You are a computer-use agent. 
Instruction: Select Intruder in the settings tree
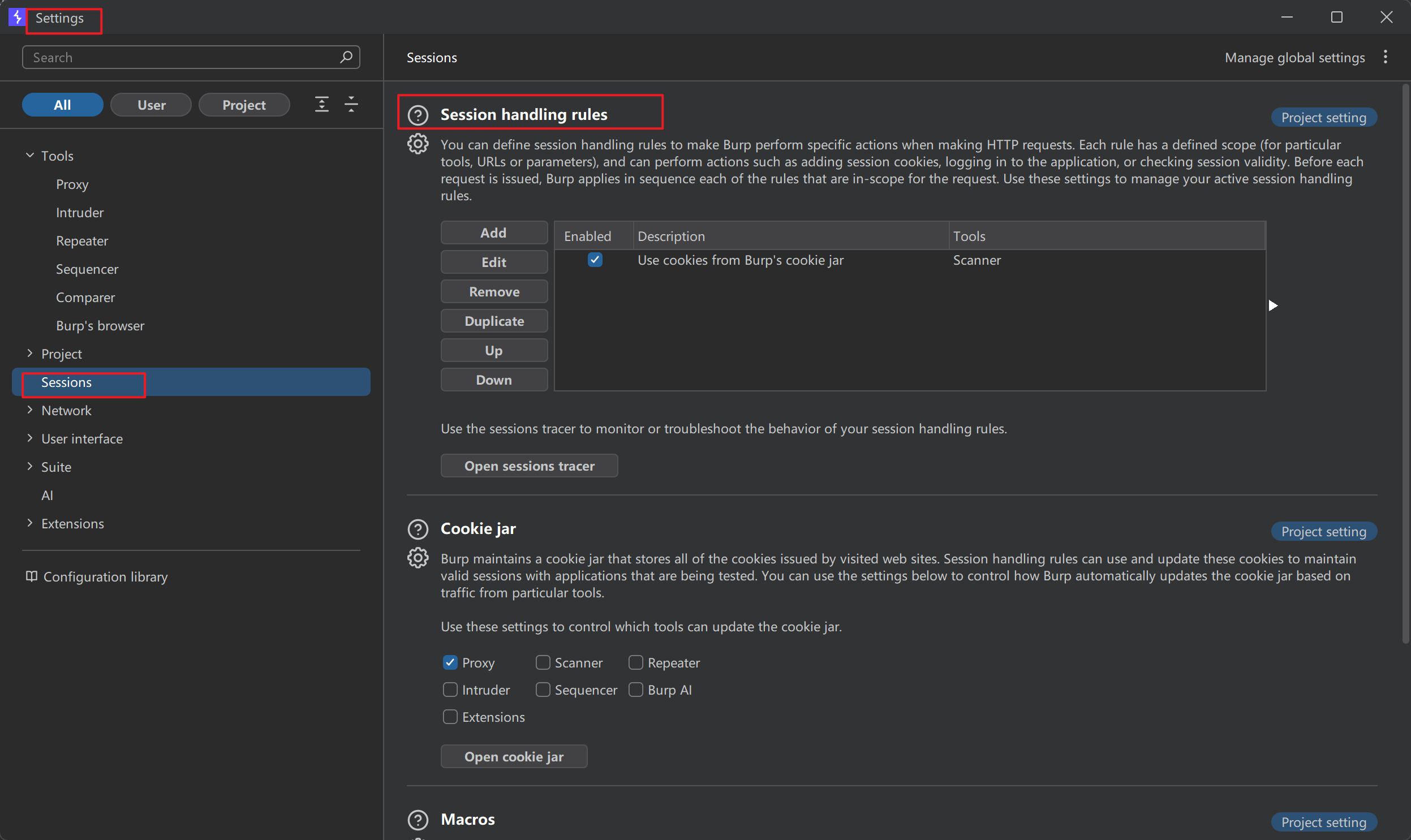(80, 212)
